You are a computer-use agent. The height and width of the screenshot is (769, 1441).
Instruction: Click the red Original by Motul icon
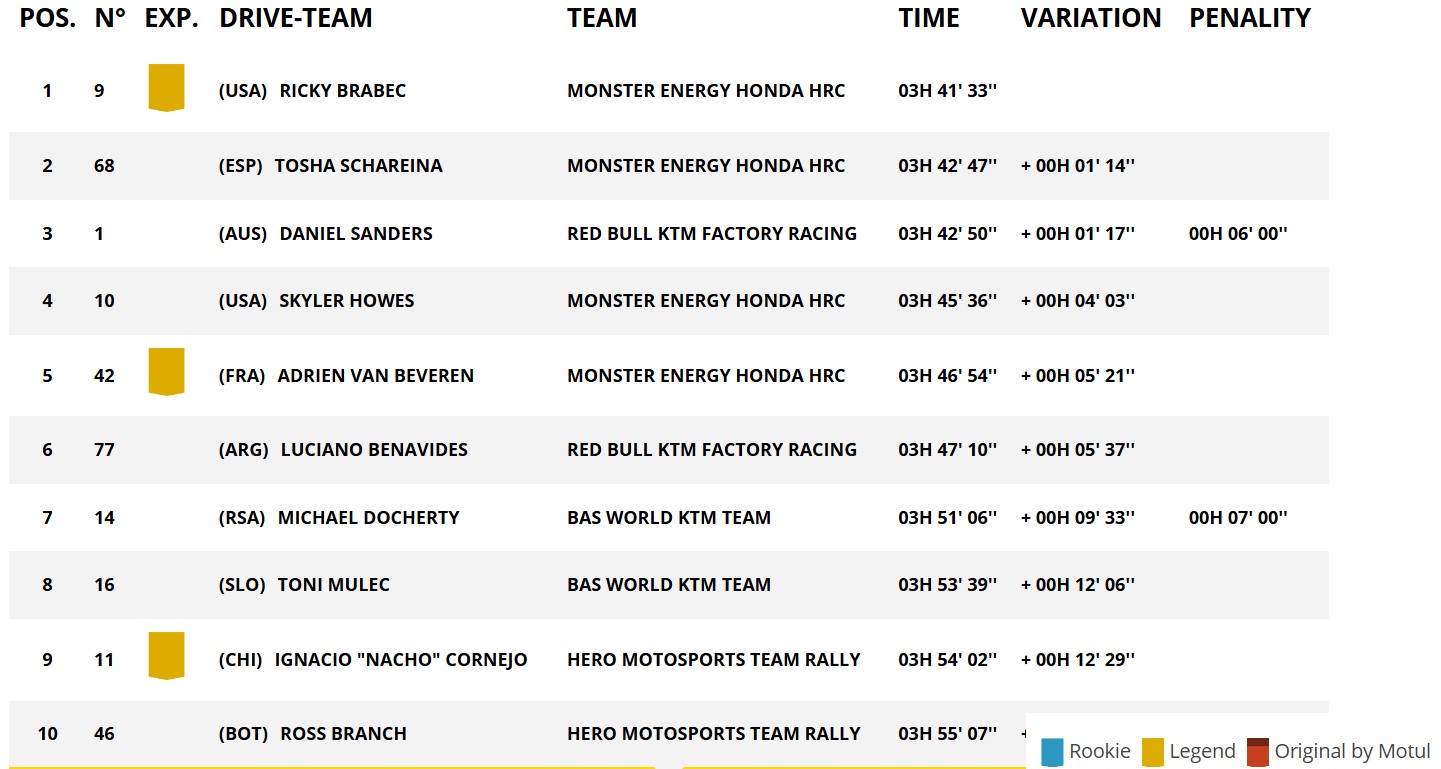point(1257,752)
